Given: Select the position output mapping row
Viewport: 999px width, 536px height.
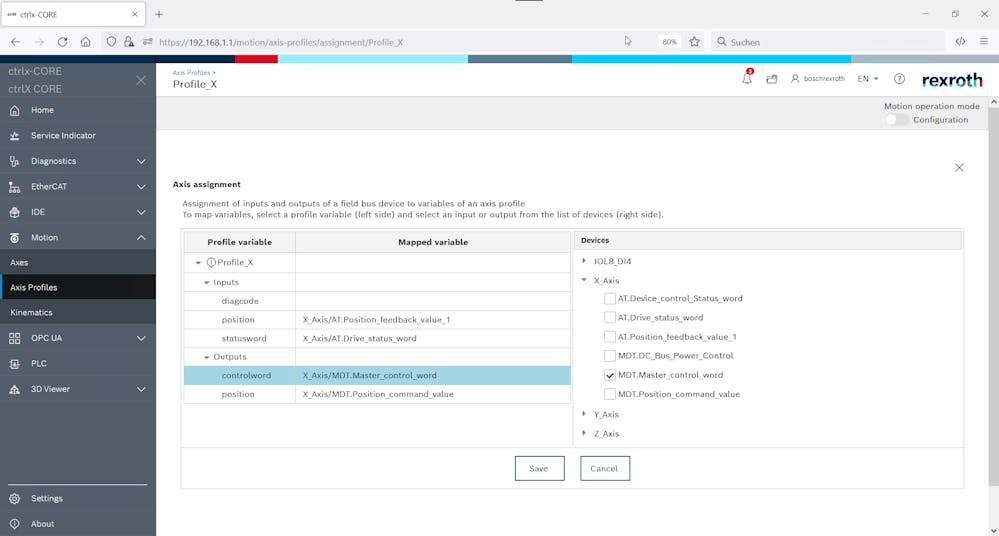Looking at the screenshot, I should click(375, 394).
